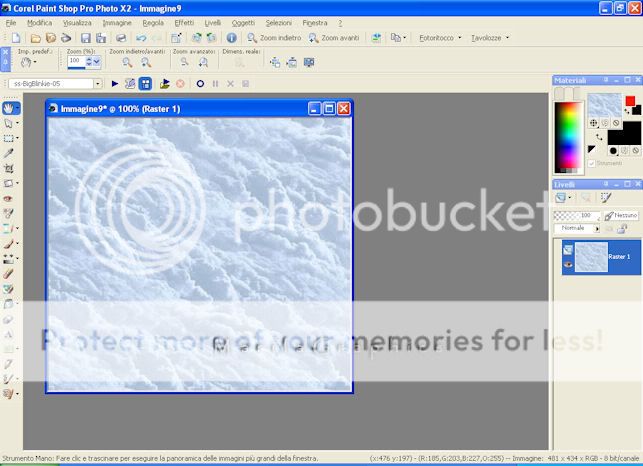Click the Resize icon in toolbar

pos(176,38)
